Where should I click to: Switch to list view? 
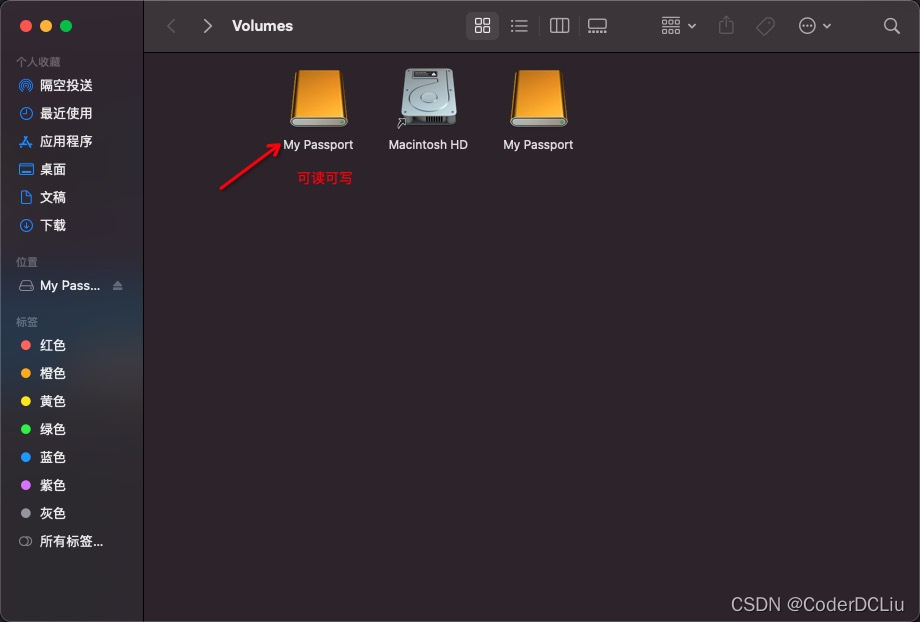coord(519,26)
